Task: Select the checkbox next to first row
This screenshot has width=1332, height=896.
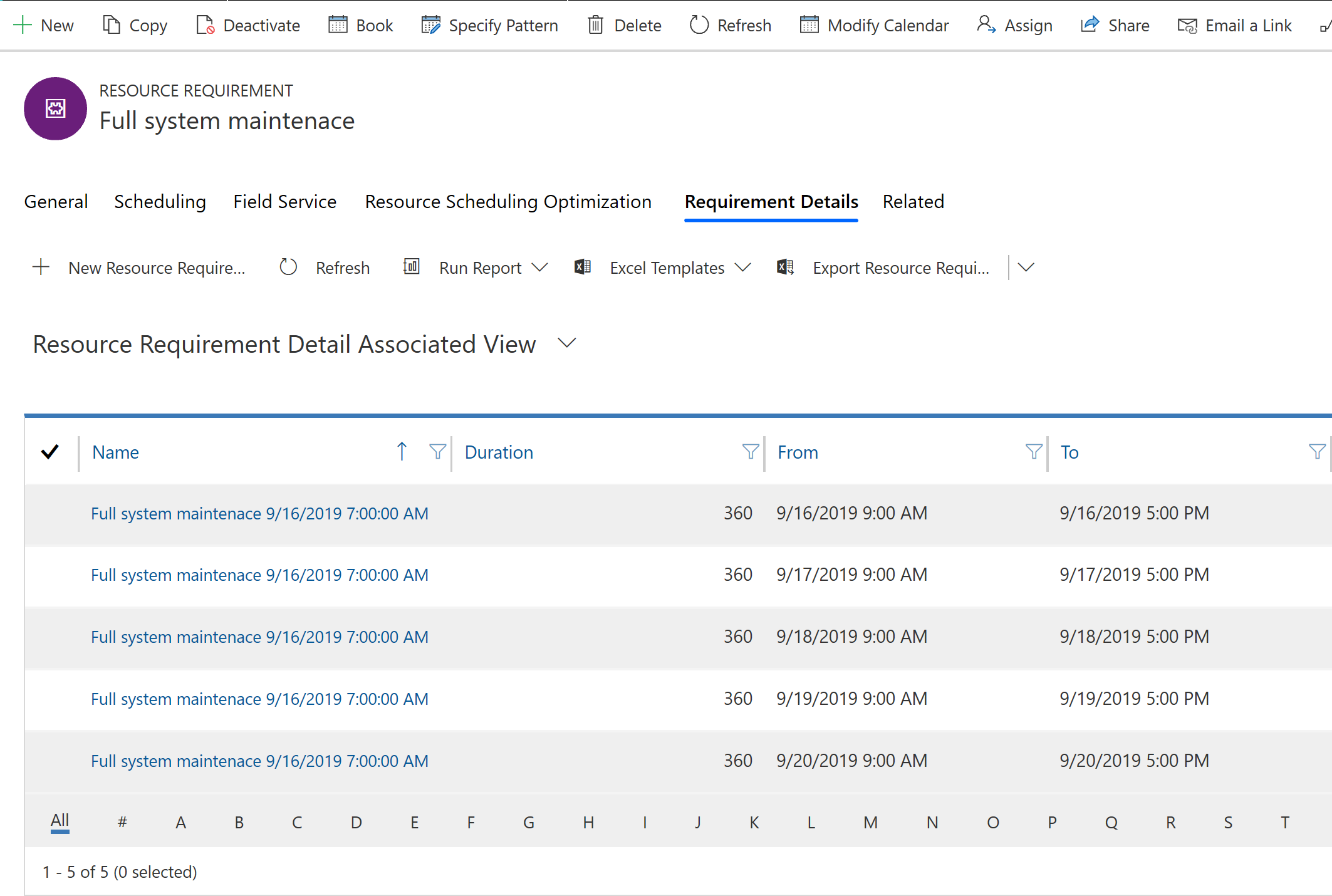Action: click(x=51, y=513)
